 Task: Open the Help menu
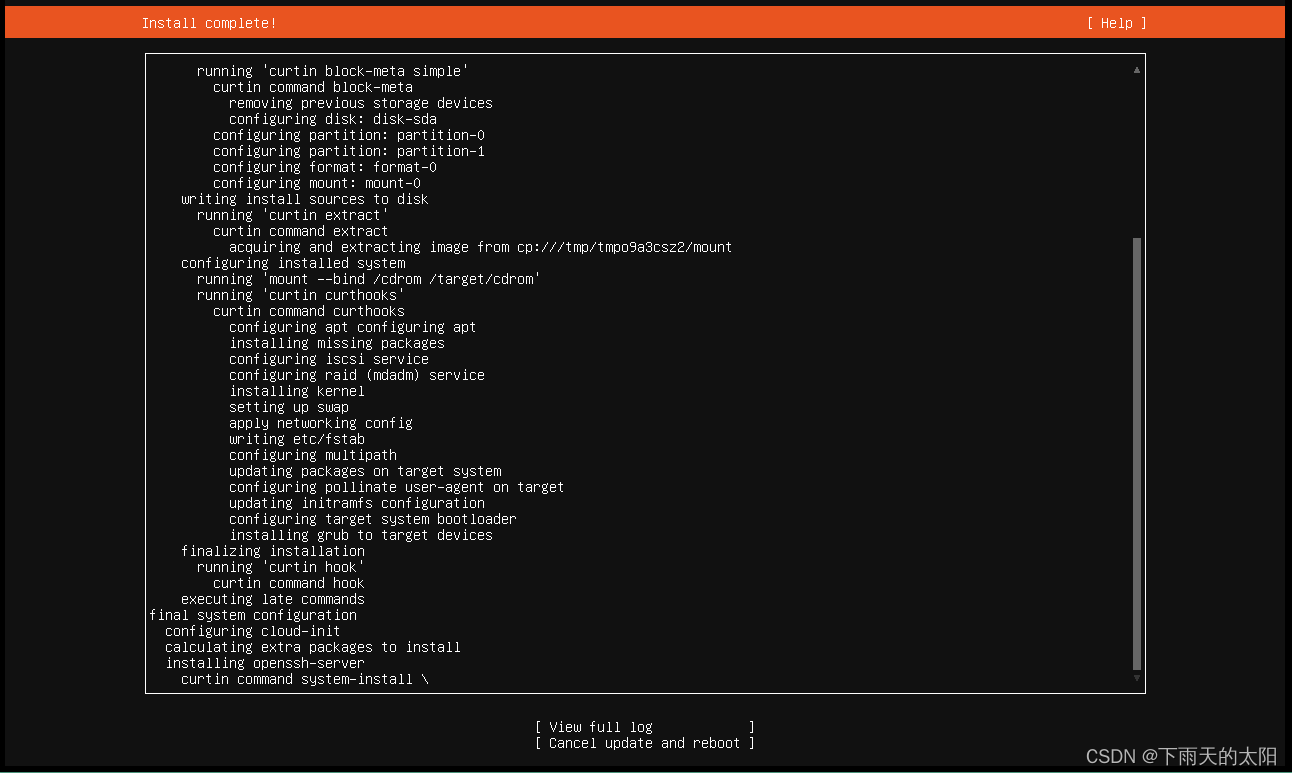1115,22
